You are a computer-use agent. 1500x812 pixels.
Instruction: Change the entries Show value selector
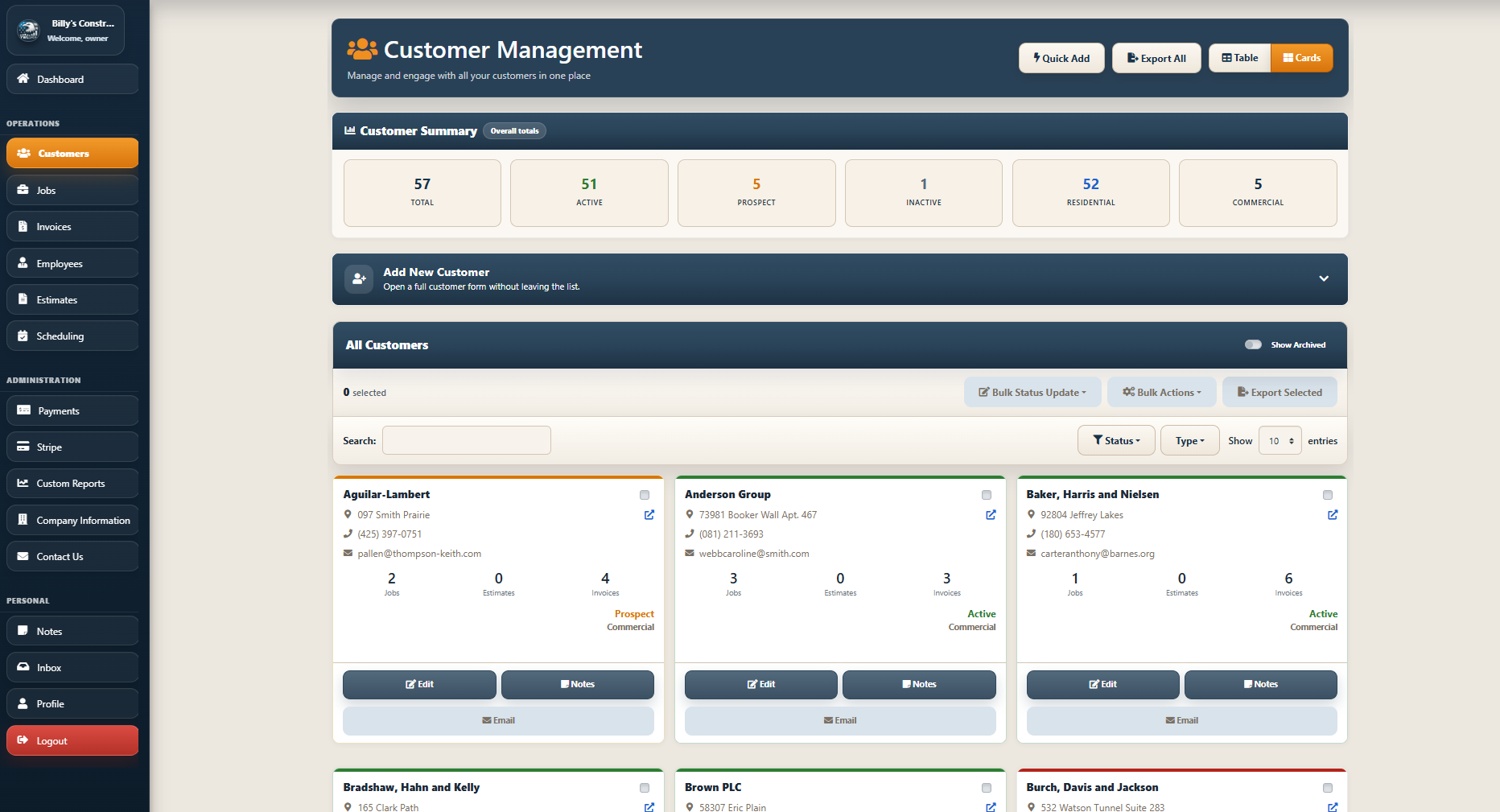[x=1279, y=440]
